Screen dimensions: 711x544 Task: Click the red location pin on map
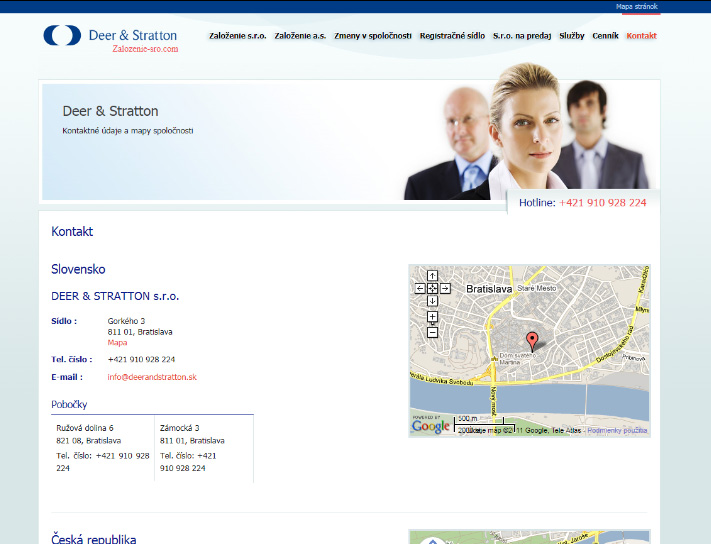(532, 339)
